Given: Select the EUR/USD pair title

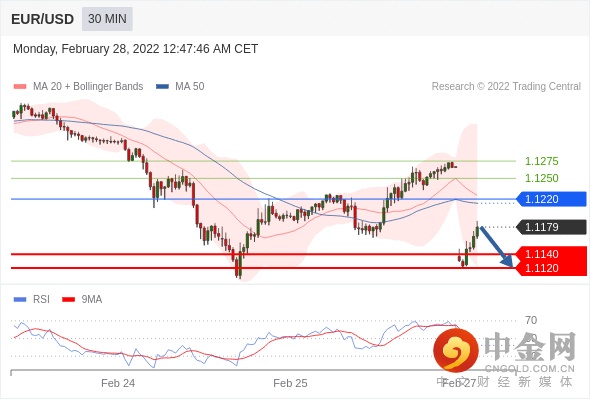Looking at the screenshot, I should point(43,19).
